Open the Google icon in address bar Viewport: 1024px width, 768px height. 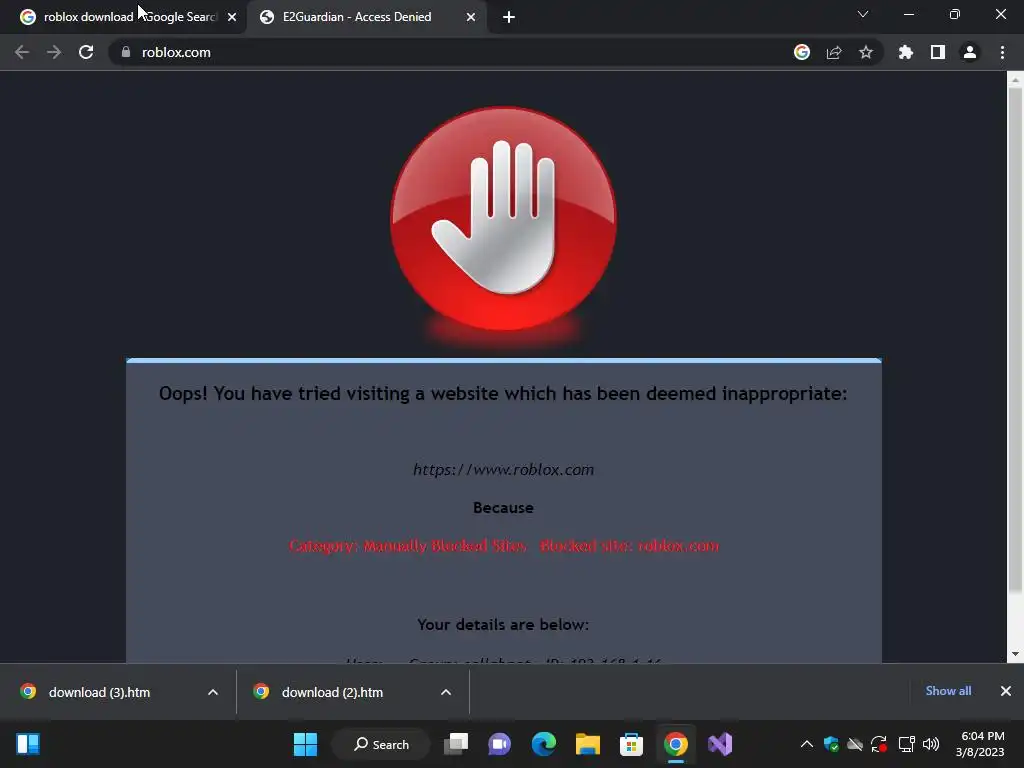pyautogui.click(x=802, y=52)
